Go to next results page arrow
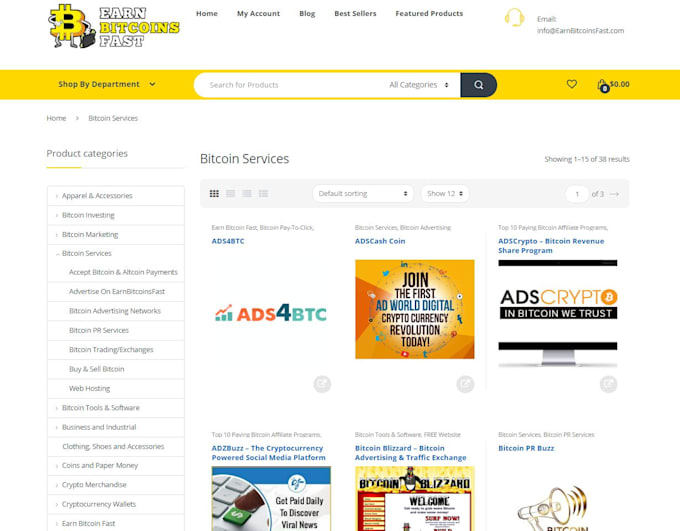 tap(614, 194)
